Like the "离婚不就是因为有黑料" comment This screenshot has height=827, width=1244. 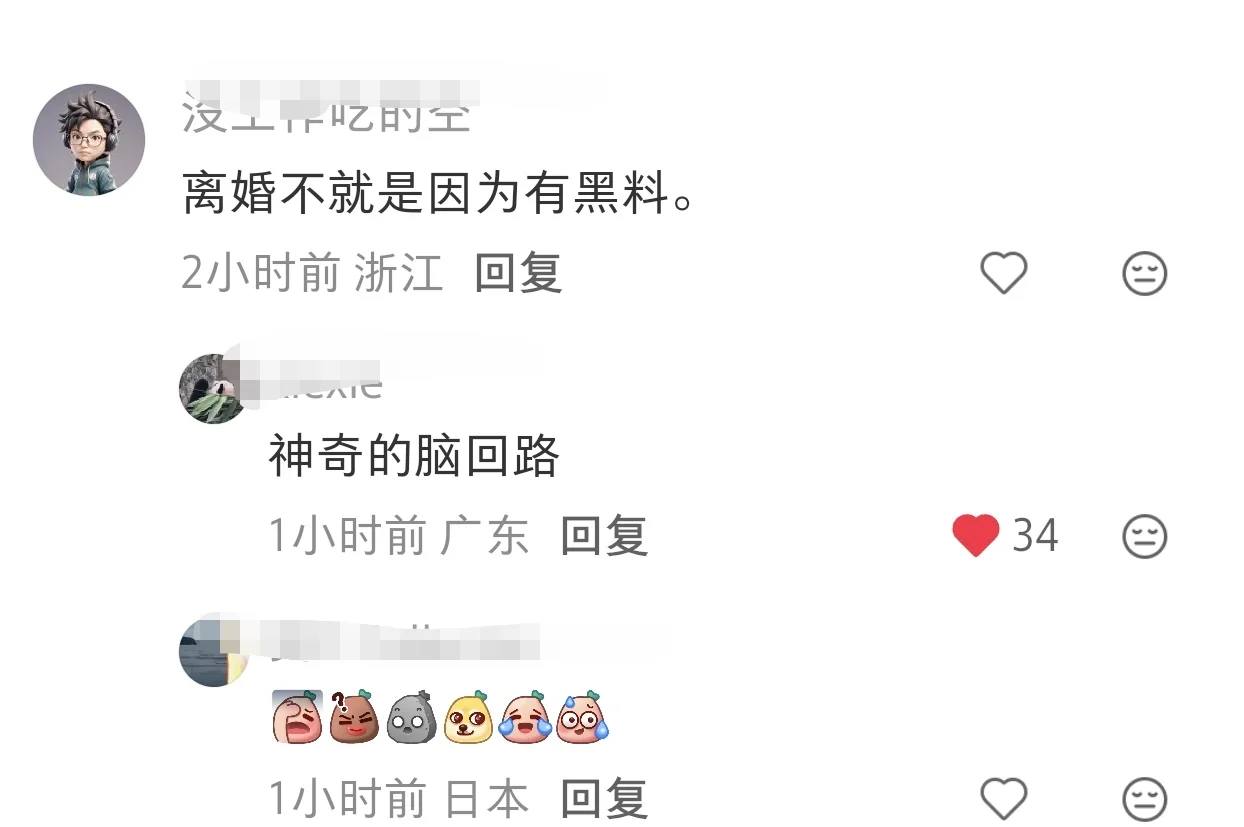pos(1004,273)
